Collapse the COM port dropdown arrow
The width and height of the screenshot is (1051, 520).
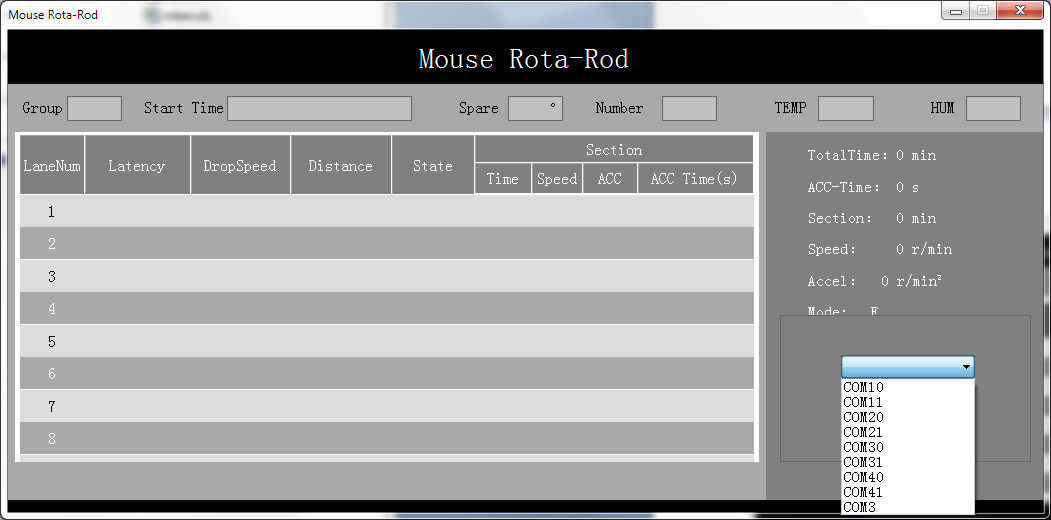coord(966,368)
